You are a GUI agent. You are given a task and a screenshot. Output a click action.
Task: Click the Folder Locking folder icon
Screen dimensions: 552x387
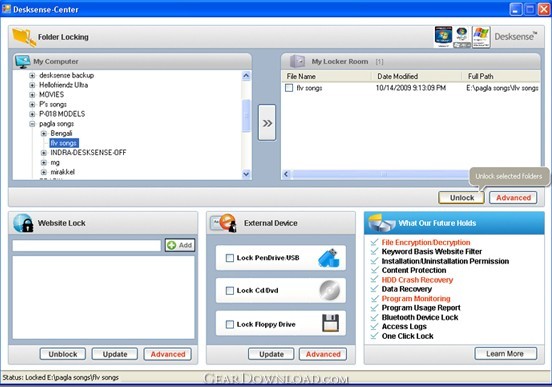click(x=24, y=37)
